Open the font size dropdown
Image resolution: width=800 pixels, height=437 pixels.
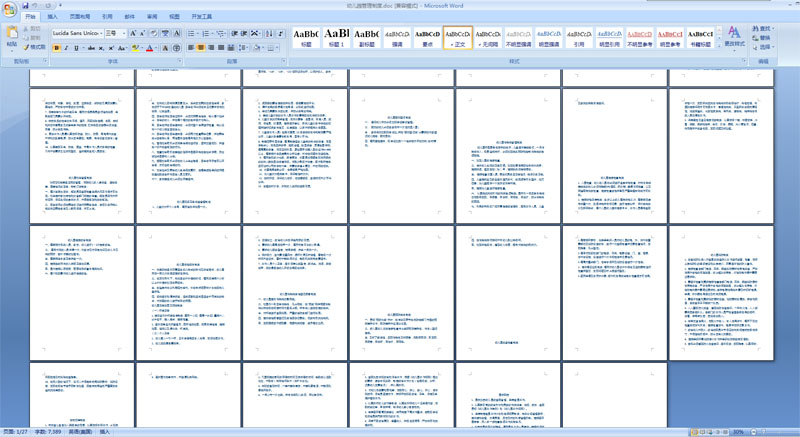(123, 33)
